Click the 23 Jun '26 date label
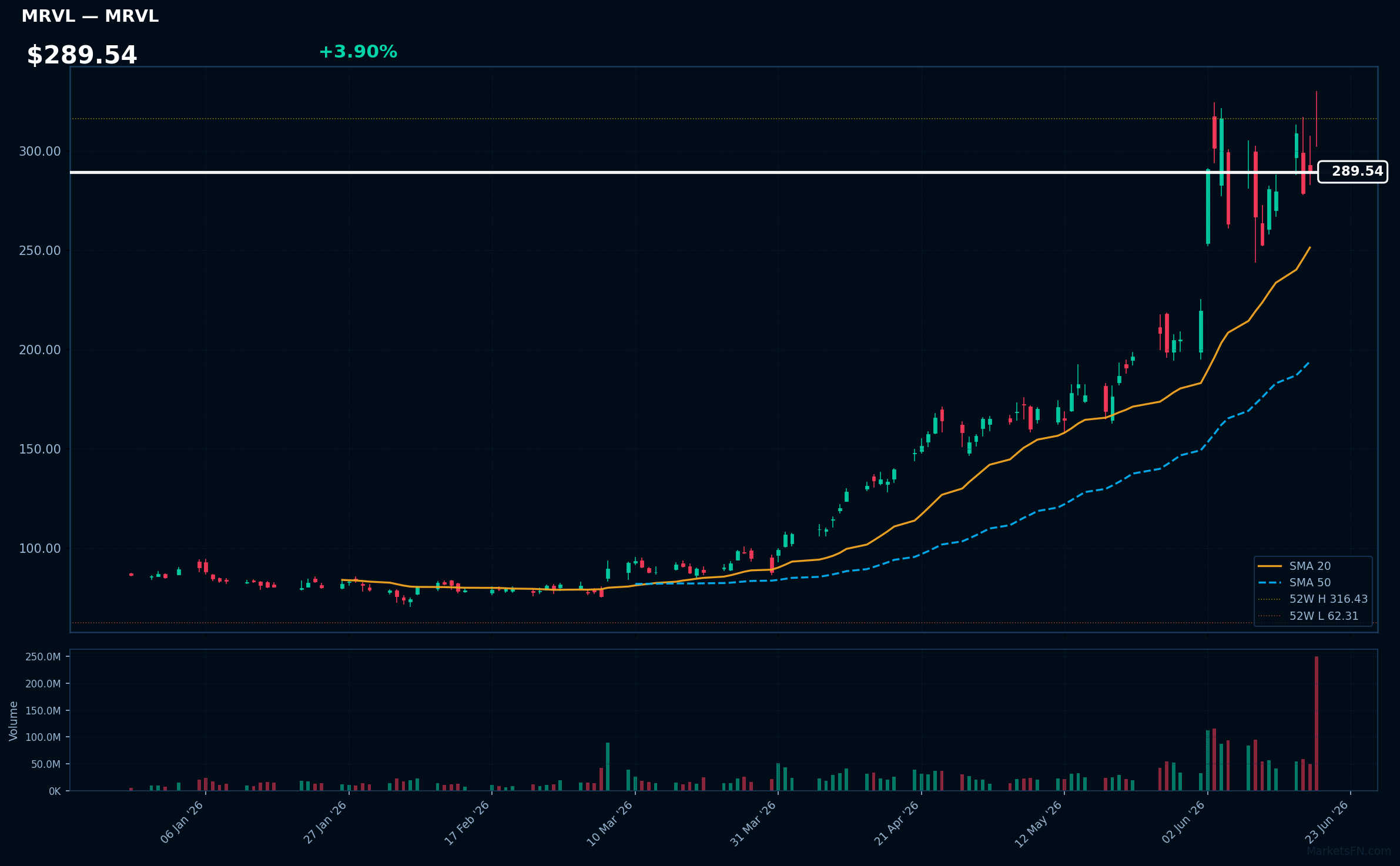Screen dimensions: 1400x866 click(1327, 823)
